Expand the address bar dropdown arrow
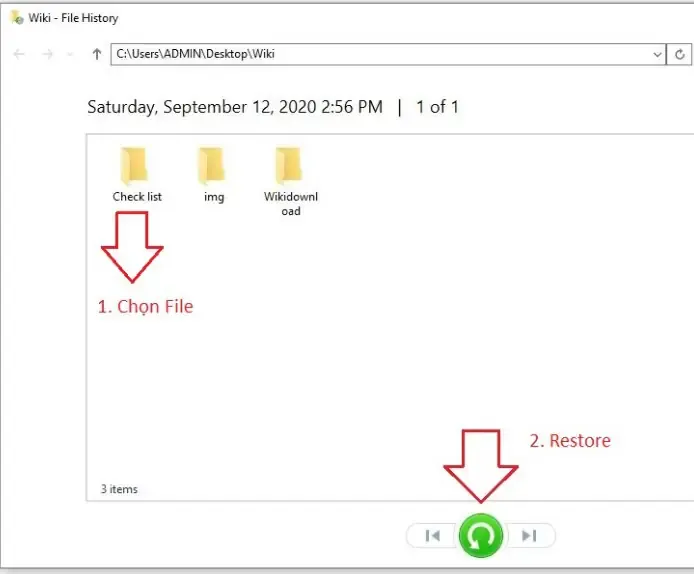694x574 pixels. 657,55
